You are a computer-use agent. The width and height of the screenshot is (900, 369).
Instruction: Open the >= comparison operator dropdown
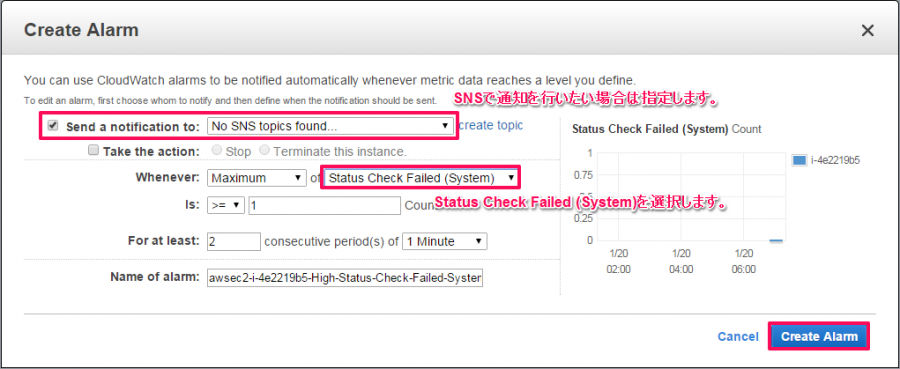226,205
